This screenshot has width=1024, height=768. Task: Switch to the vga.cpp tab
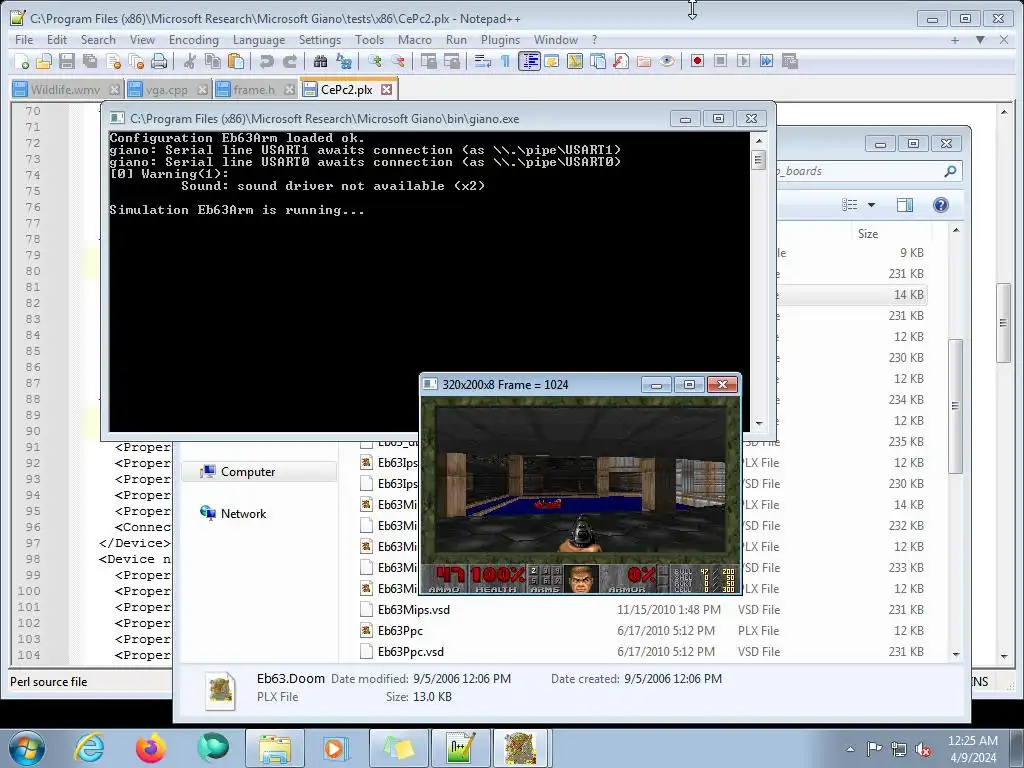[167, 89]
